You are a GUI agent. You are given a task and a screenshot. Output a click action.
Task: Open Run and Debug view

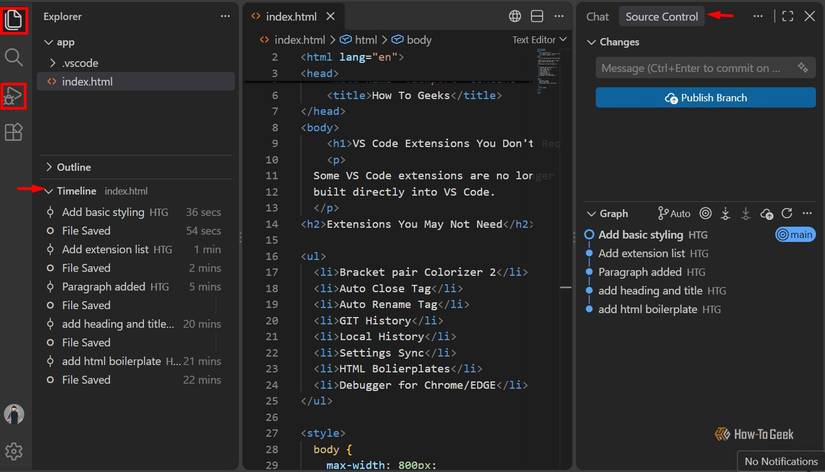tap(14, 96)
